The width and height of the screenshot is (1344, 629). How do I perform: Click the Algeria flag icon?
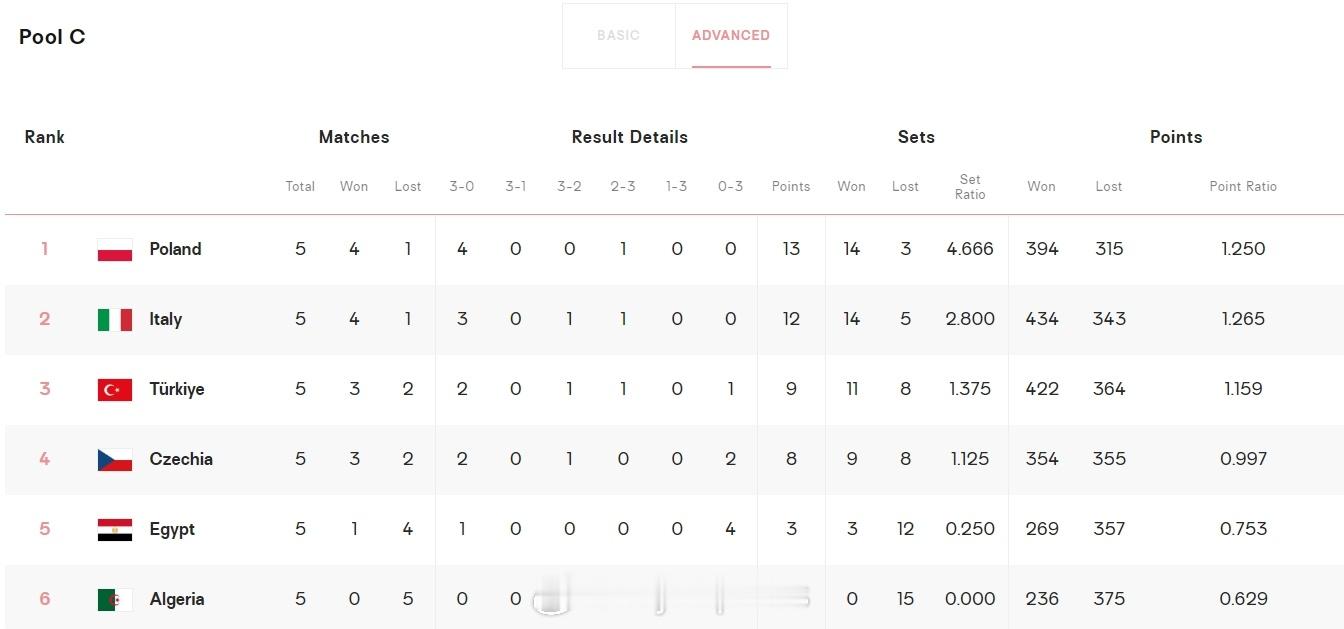click(115, 600)
